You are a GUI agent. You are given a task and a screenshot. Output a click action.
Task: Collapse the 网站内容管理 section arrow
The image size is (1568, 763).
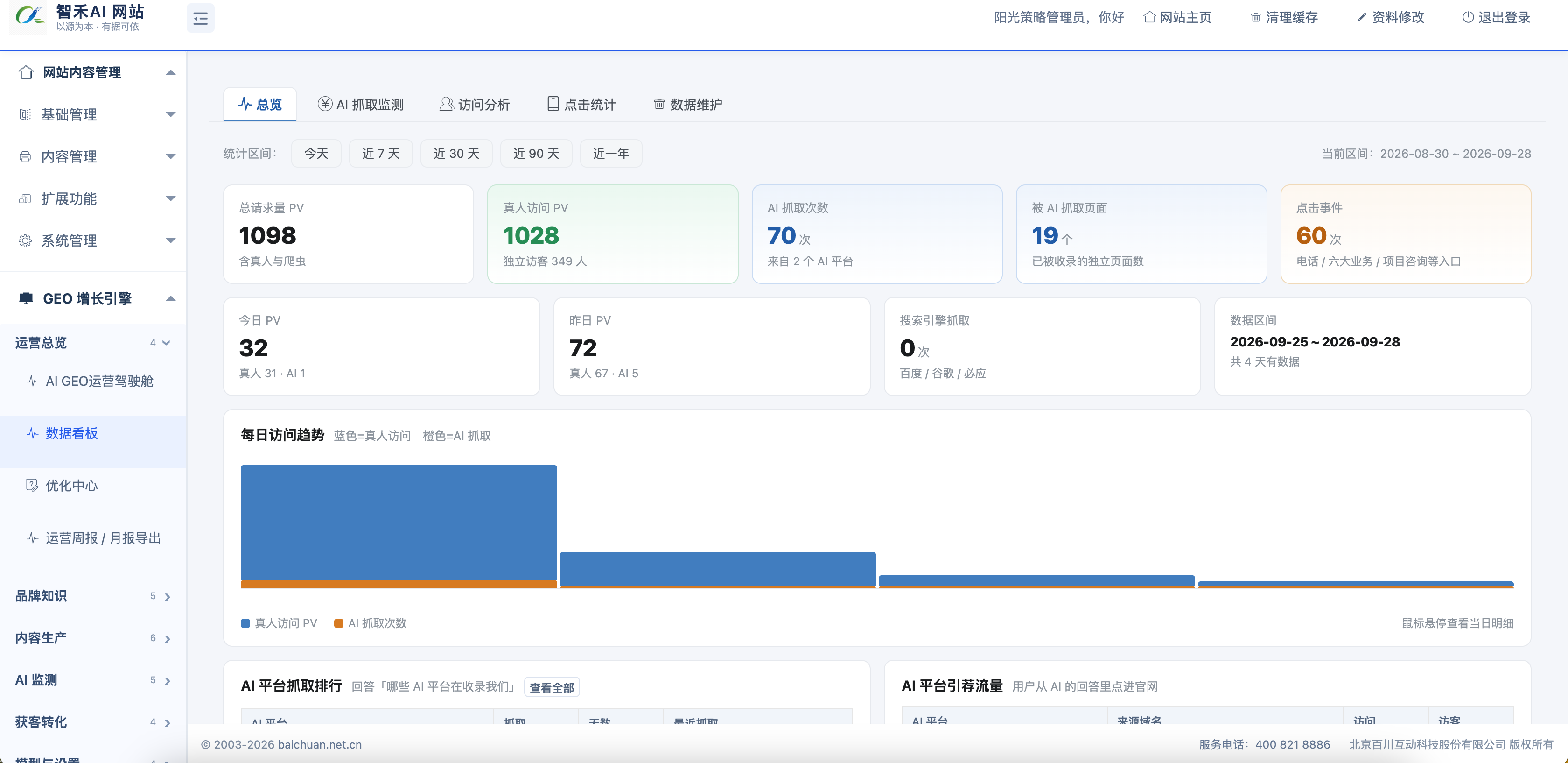[x=171, y=72]
